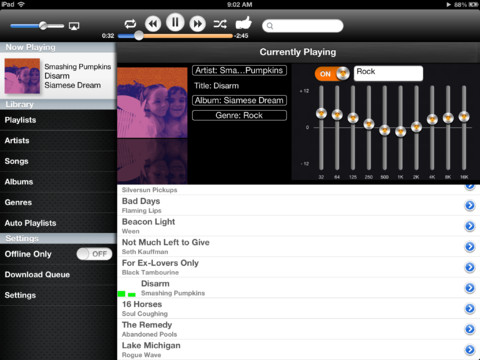Toggle the Offline Only switch
The height and width of the screenshot is (360, 480).
94,254
